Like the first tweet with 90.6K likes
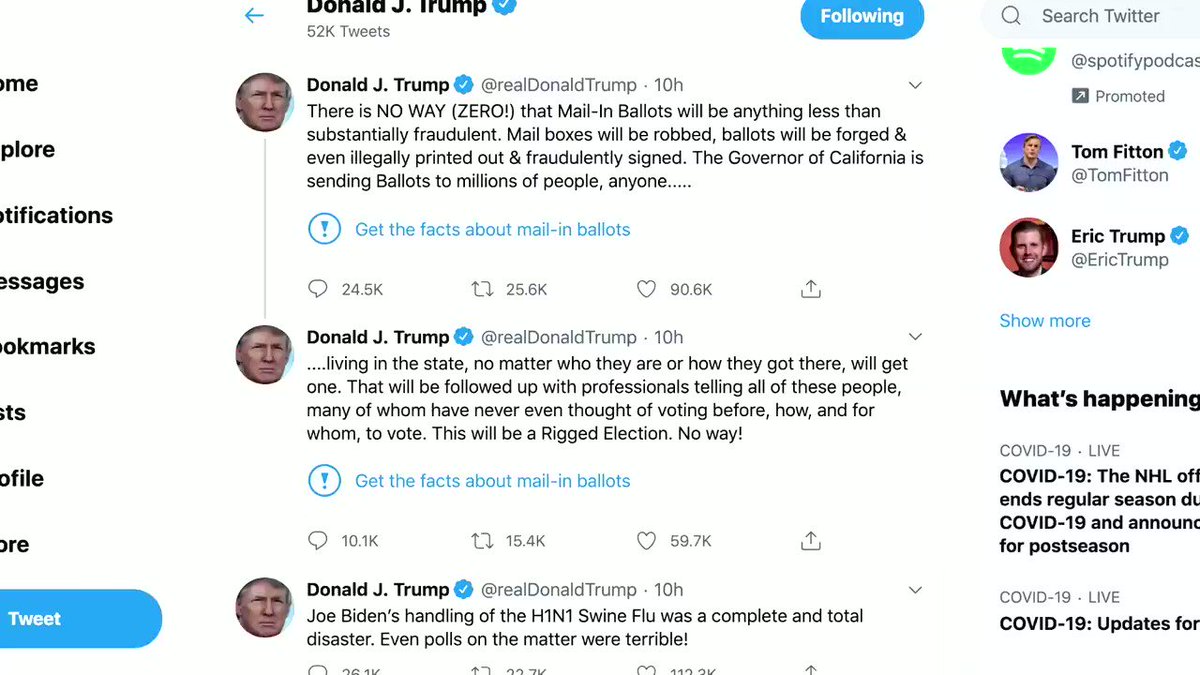This screenshot has width=1200, height=675. [x=646, y=289]
